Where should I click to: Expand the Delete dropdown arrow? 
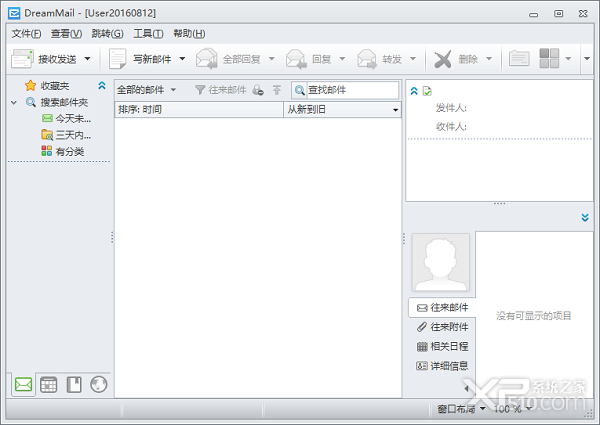click(489, 59)
